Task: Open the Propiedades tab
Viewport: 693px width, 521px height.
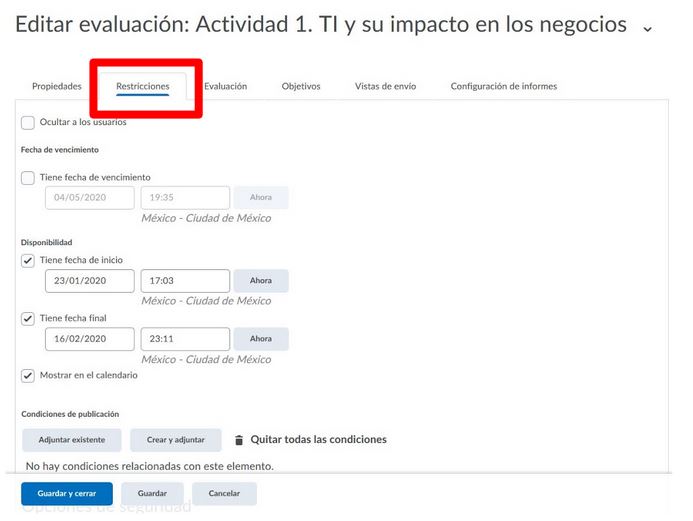Action: (57, 87)
